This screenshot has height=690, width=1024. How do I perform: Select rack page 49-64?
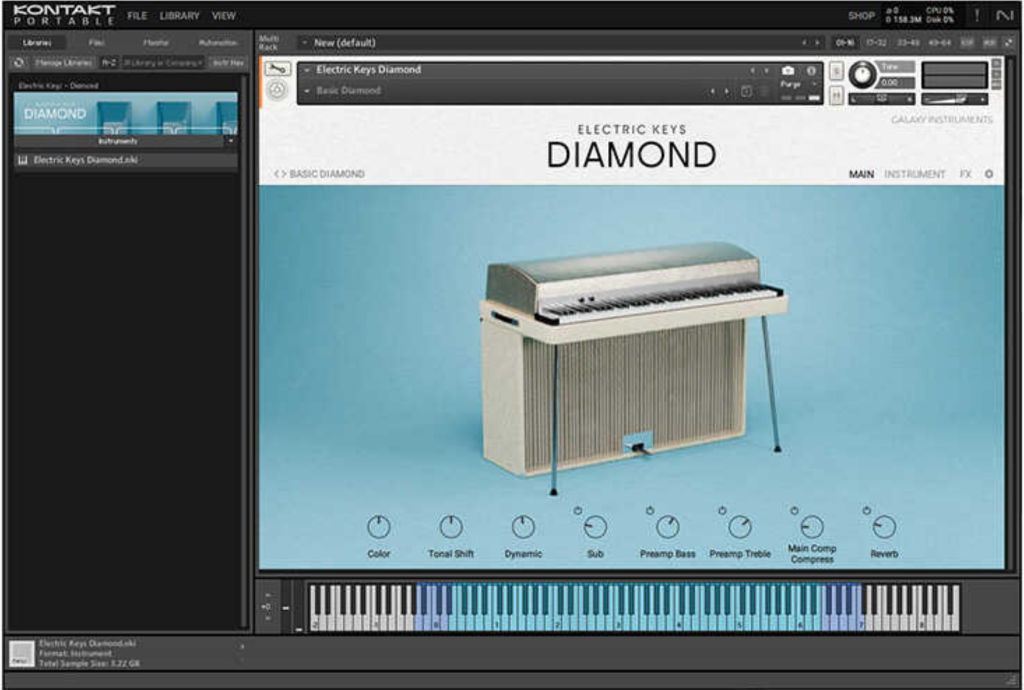coord(939,42)
